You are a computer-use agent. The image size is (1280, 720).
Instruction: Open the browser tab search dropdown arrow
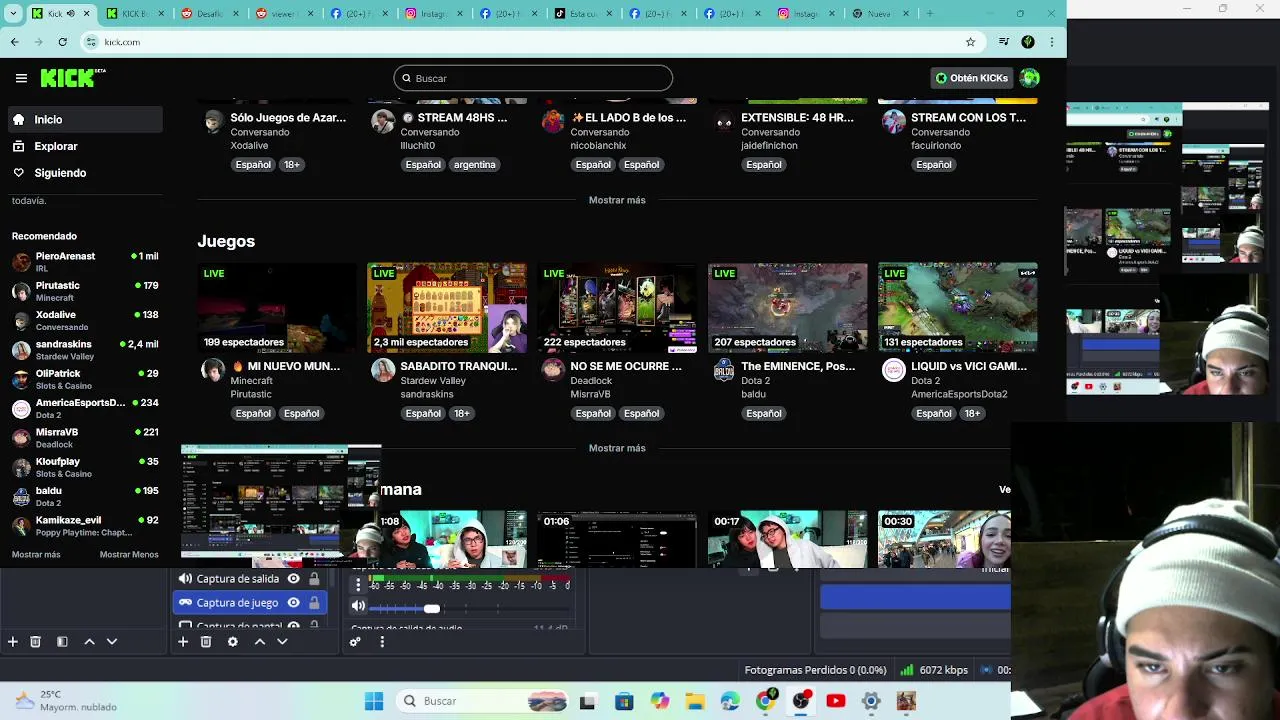click(x=11, y=14)
